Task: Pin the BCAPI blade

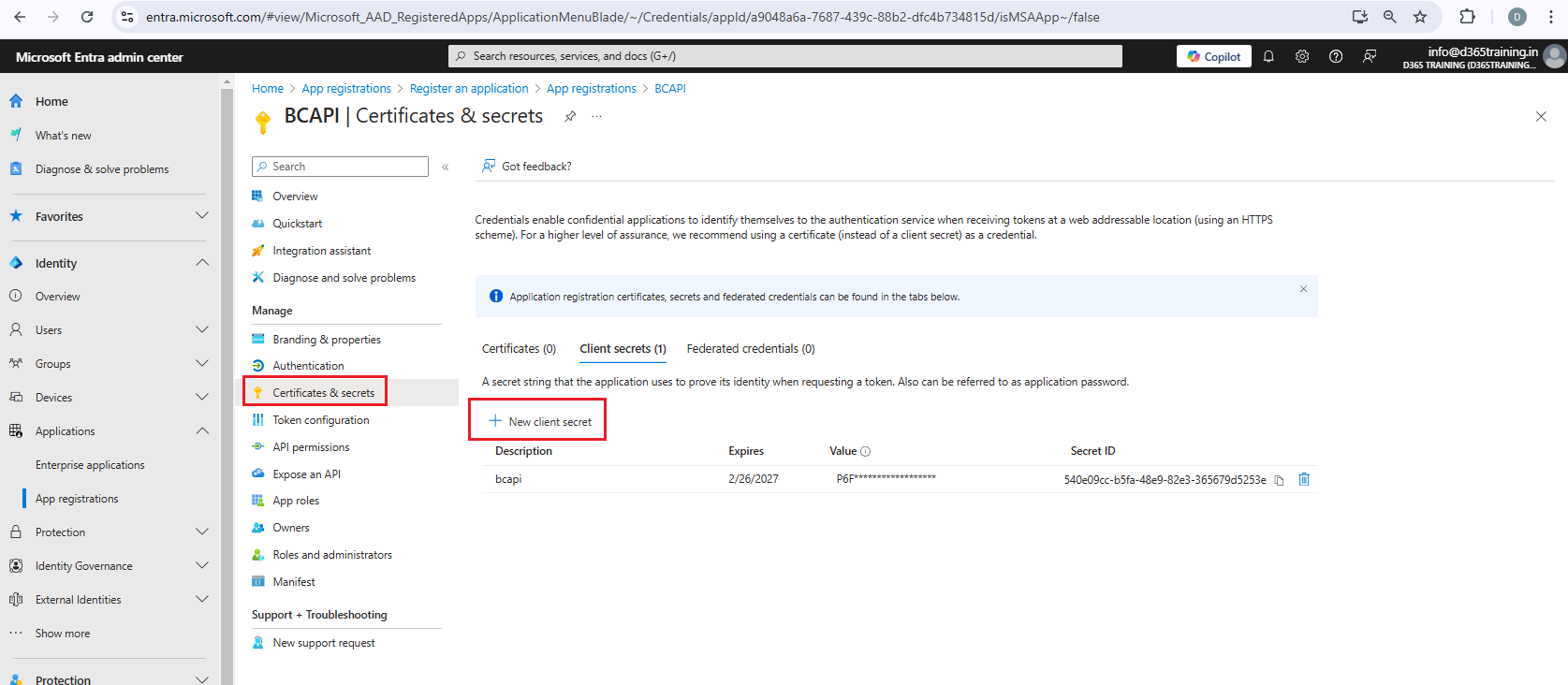Action: pos(570,116)
